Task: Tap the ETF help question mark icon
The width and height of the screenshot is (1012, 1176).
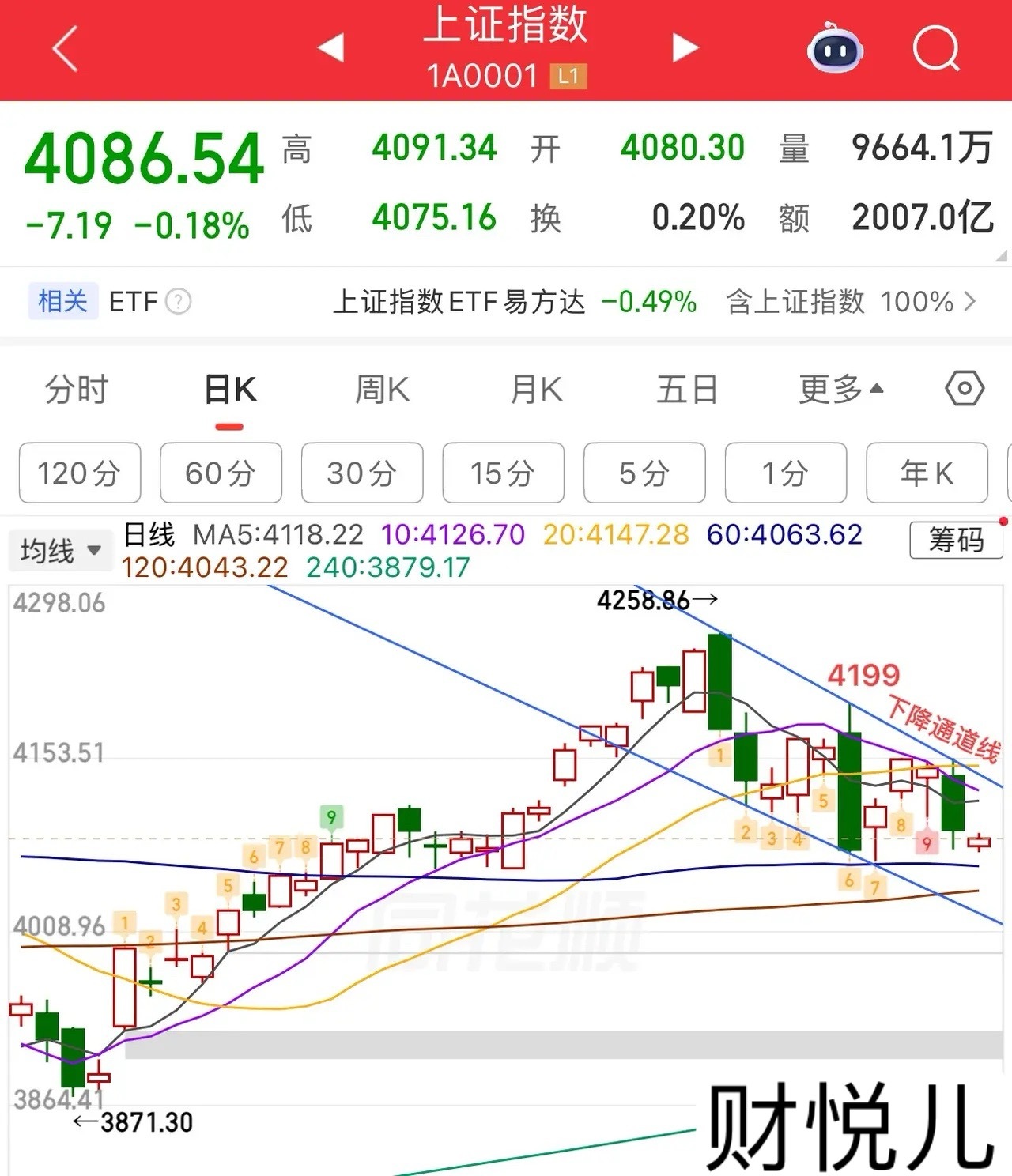Action: coord(179,302)
